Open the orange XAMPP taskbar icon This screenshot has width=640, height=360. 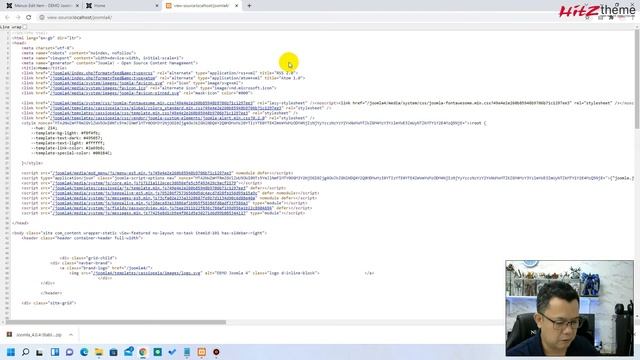pos(202,352)
